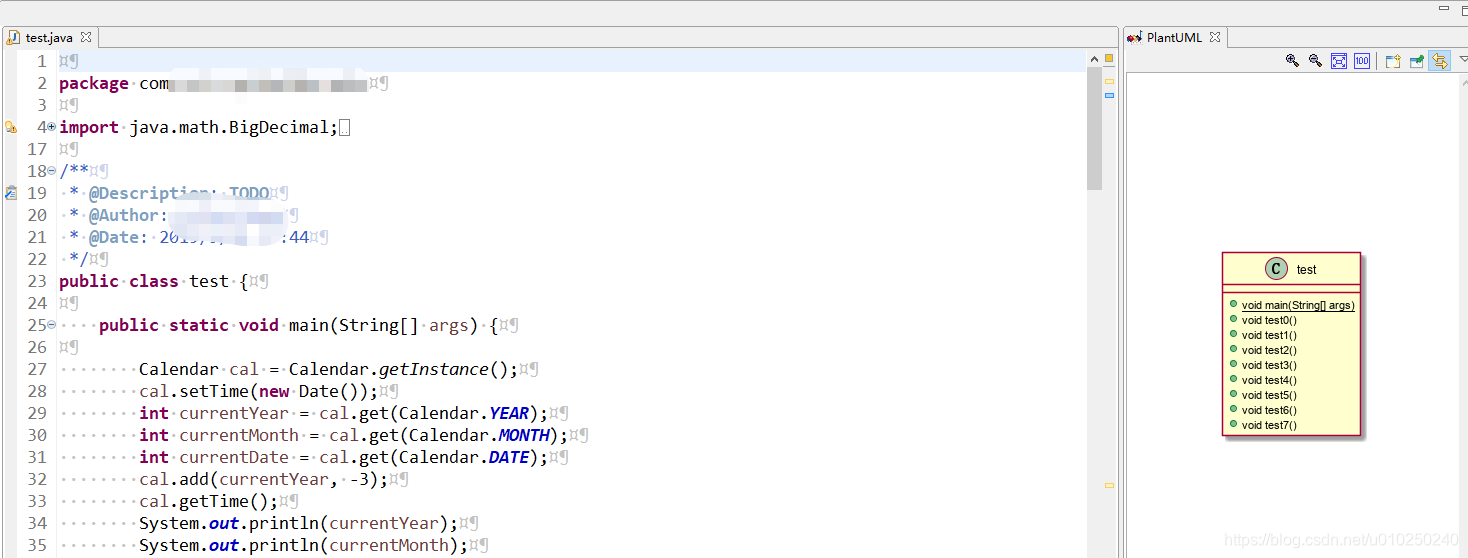The width and height of the screenshot is (1468, 558).
Task: Click the task marker beside line 19
Action: click(x=10, y=193)
